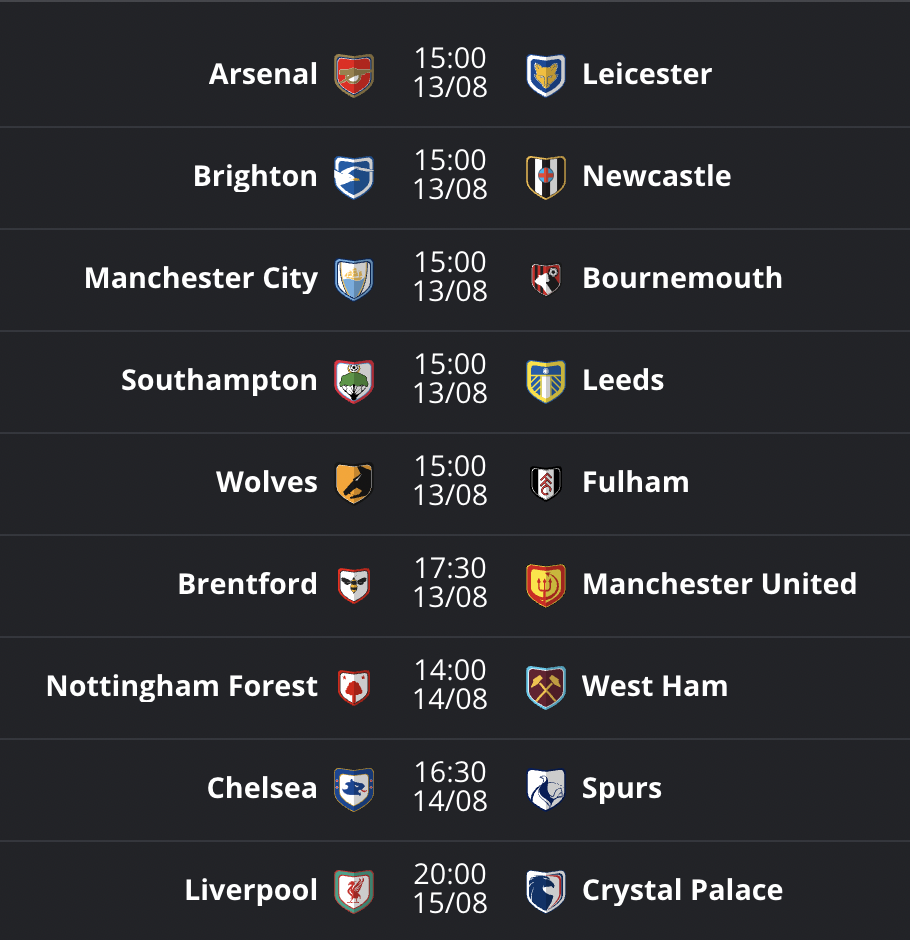The image size is (910, 940).
Task: Click the Crystal Palace team name
Action: click(682, 888)
